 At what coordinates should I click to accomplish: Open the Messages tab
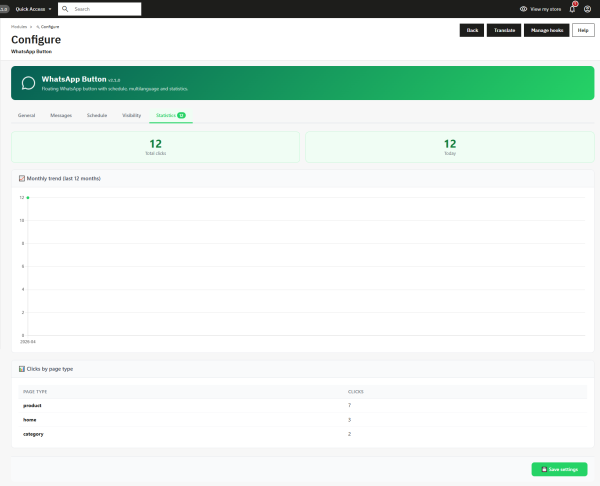(x=61, y=115)
